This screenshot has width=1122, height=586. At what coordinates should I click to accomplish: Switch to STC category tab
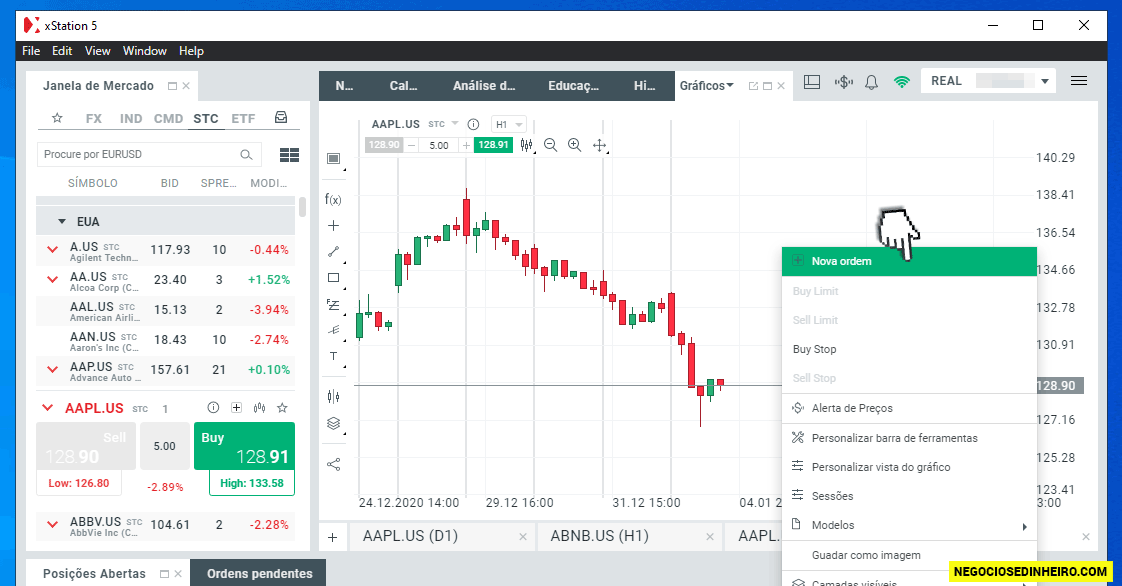tap(205, 119)
